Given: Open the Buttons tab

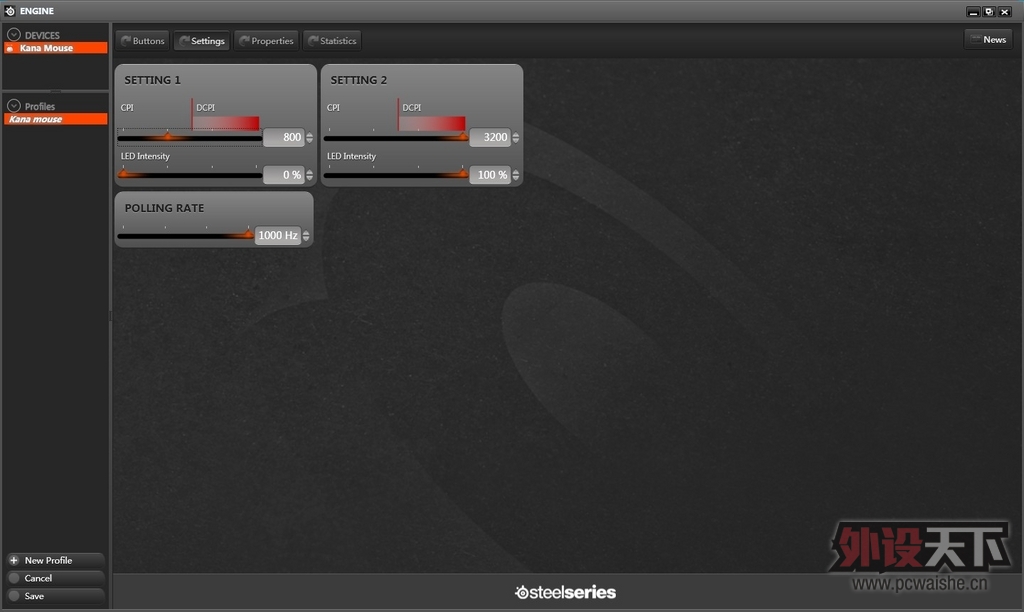Looking at the screenshot, I should [143, 40].
